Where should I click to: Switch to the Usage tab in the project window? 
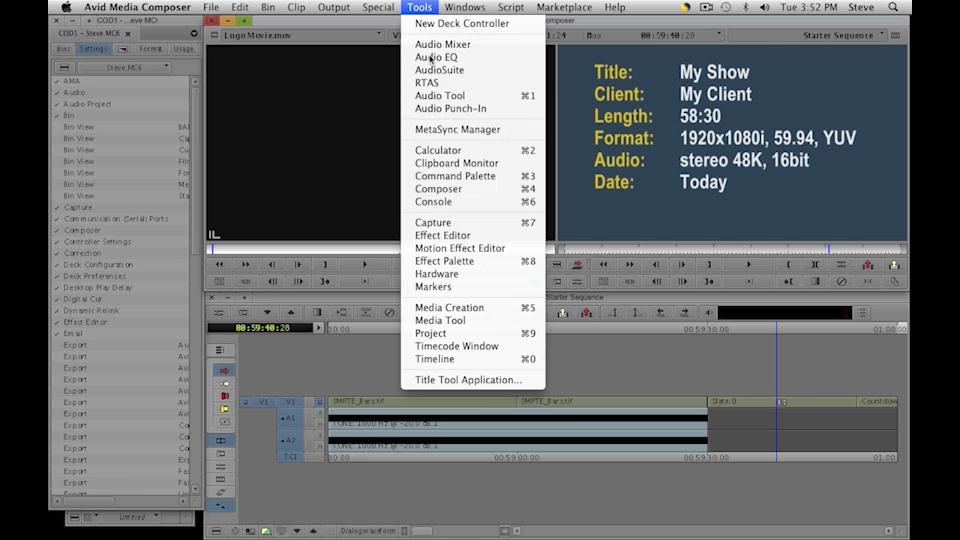[x=182, y=49]
